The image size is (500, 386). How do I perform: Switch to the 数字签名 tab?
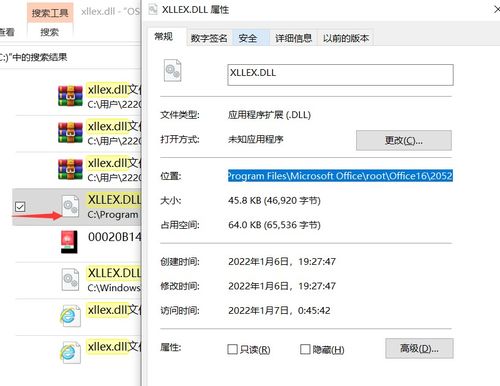[x=209, y=38]
